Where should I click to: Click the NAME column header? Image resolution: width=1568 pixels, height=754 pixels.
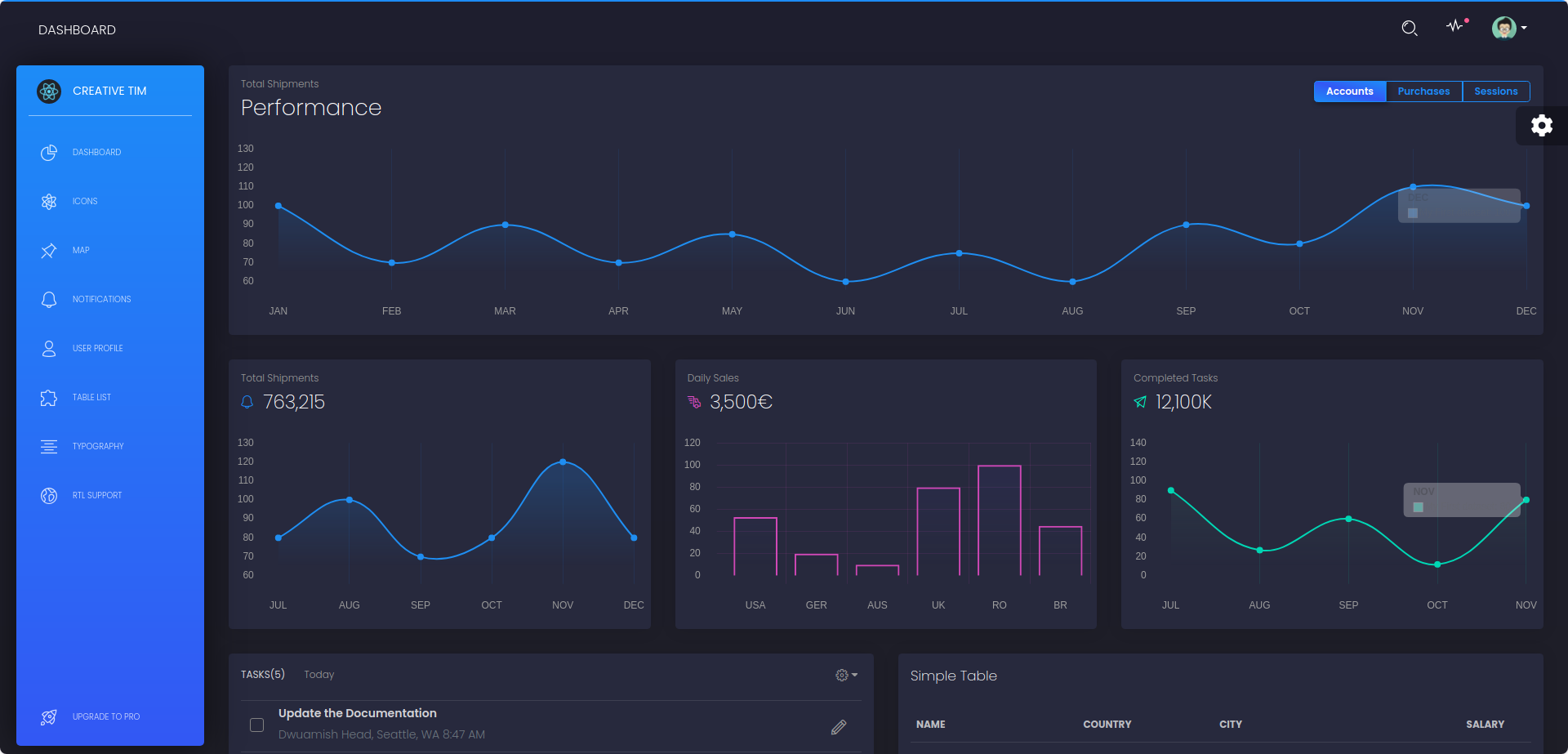pyautogui.click(x=931, y=725)
